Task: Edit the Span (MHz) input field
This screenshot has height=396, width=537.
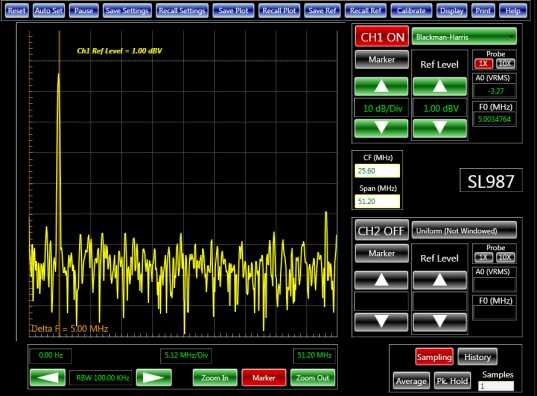Action: coord(377,201)
